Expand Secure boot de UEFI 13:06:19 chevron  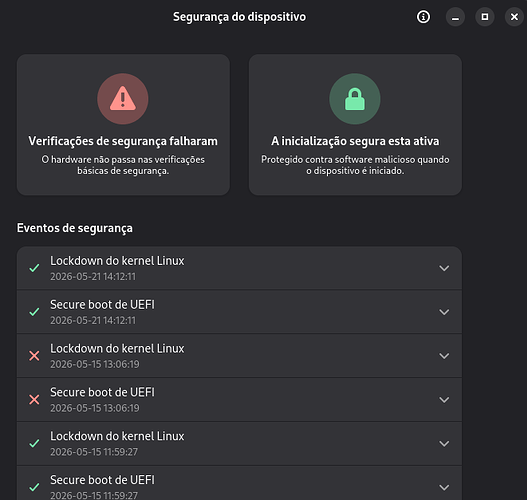point(444,400)
